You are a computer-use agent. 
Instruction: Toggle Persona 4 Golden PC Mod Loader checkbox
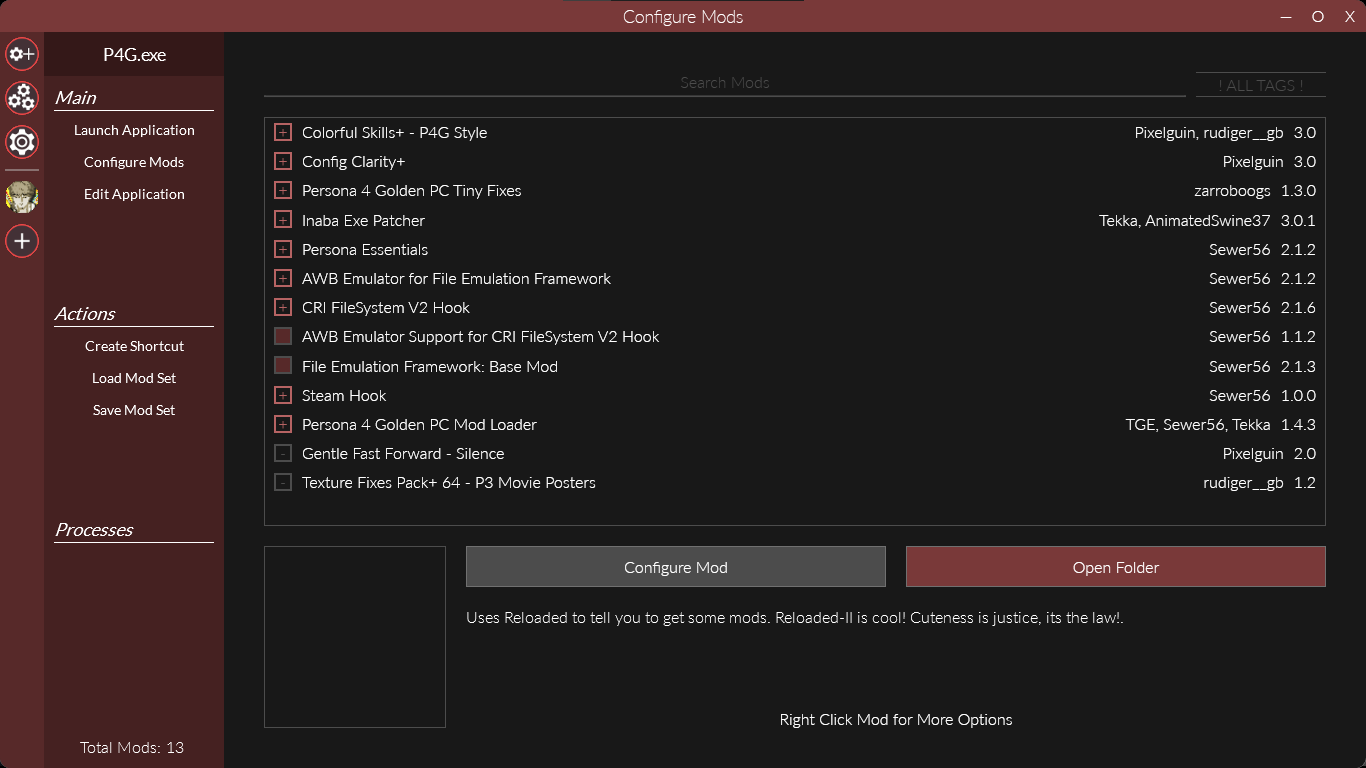coord(283,424)
